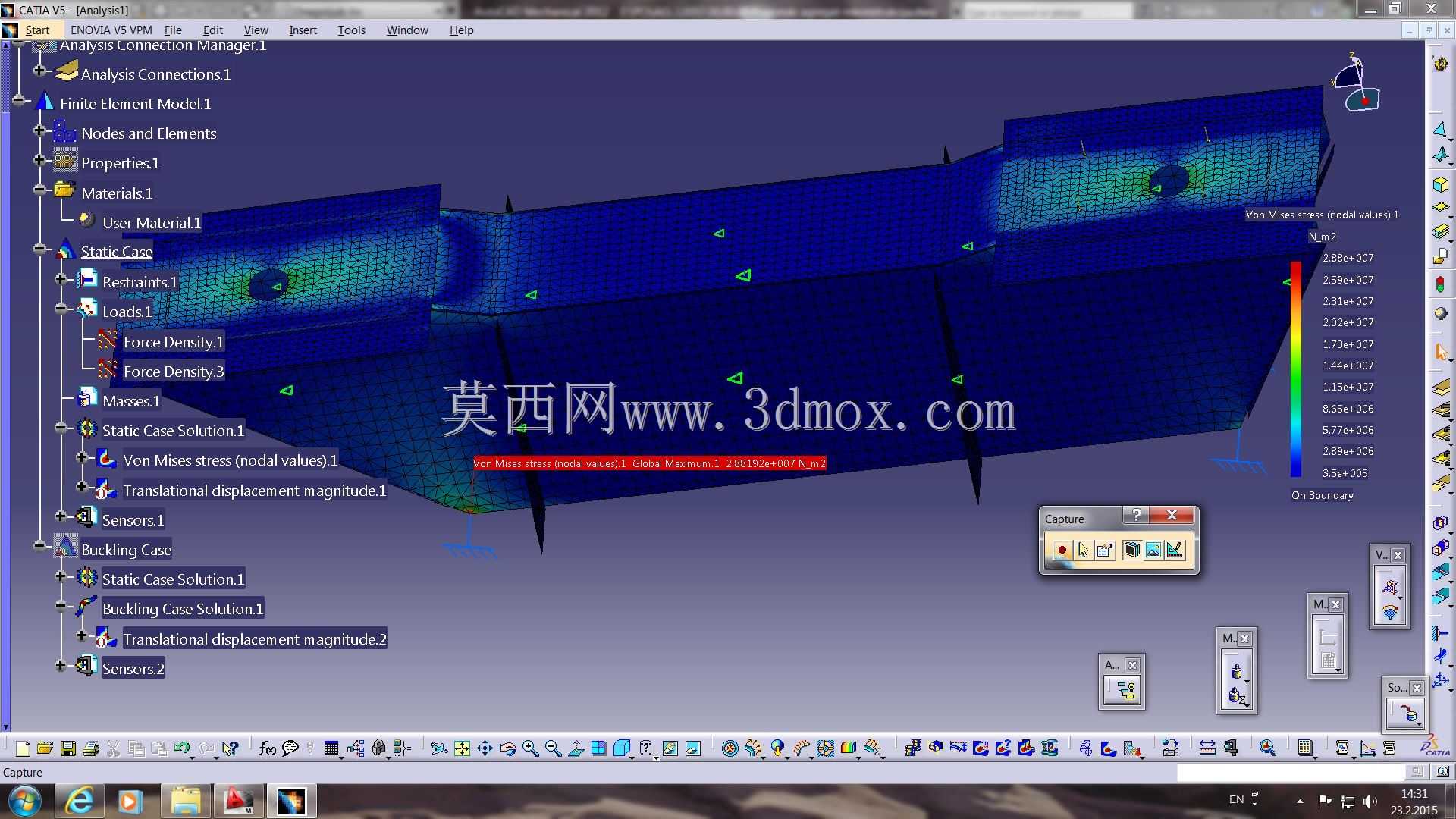Collapse the Static Case node

(39, 249)
